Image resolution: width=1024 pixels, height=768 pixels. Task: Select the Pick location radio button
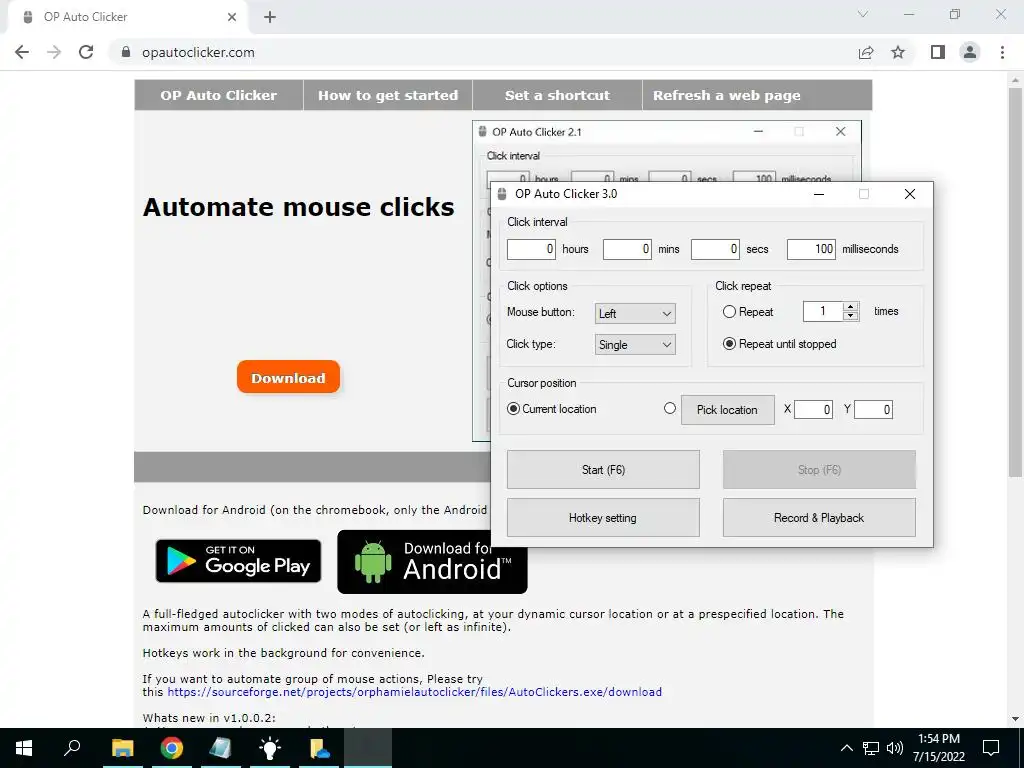tap(669, 408)
